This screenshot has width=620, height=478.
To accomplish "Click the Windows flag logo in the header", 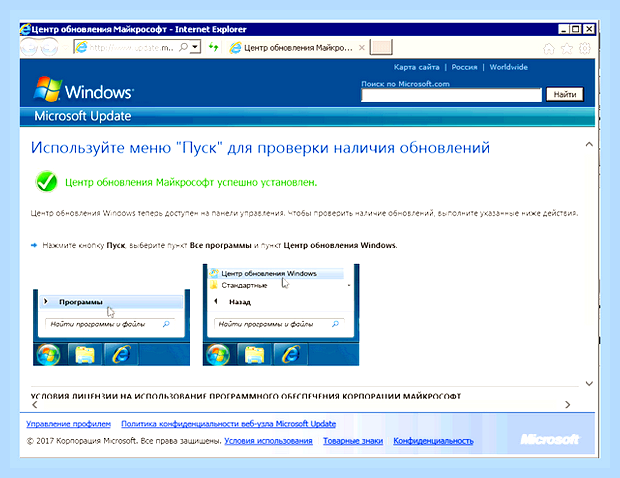I will click(x=48, y=89).
